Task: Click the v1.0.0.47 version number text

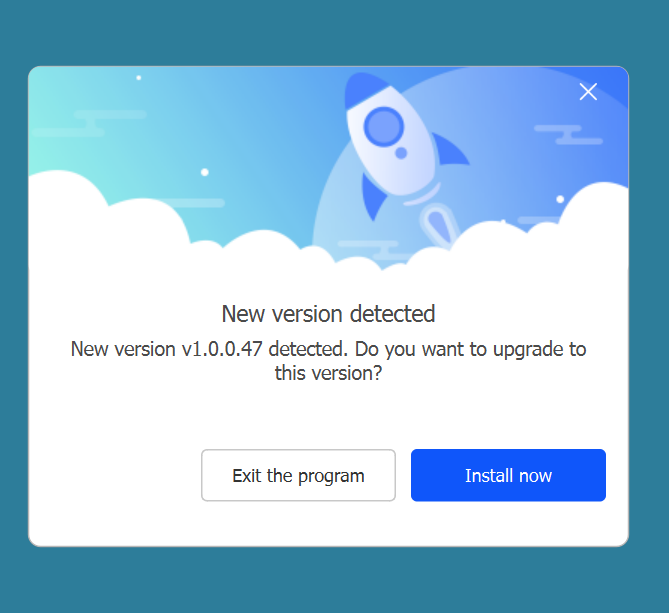Action: point(222,349)
